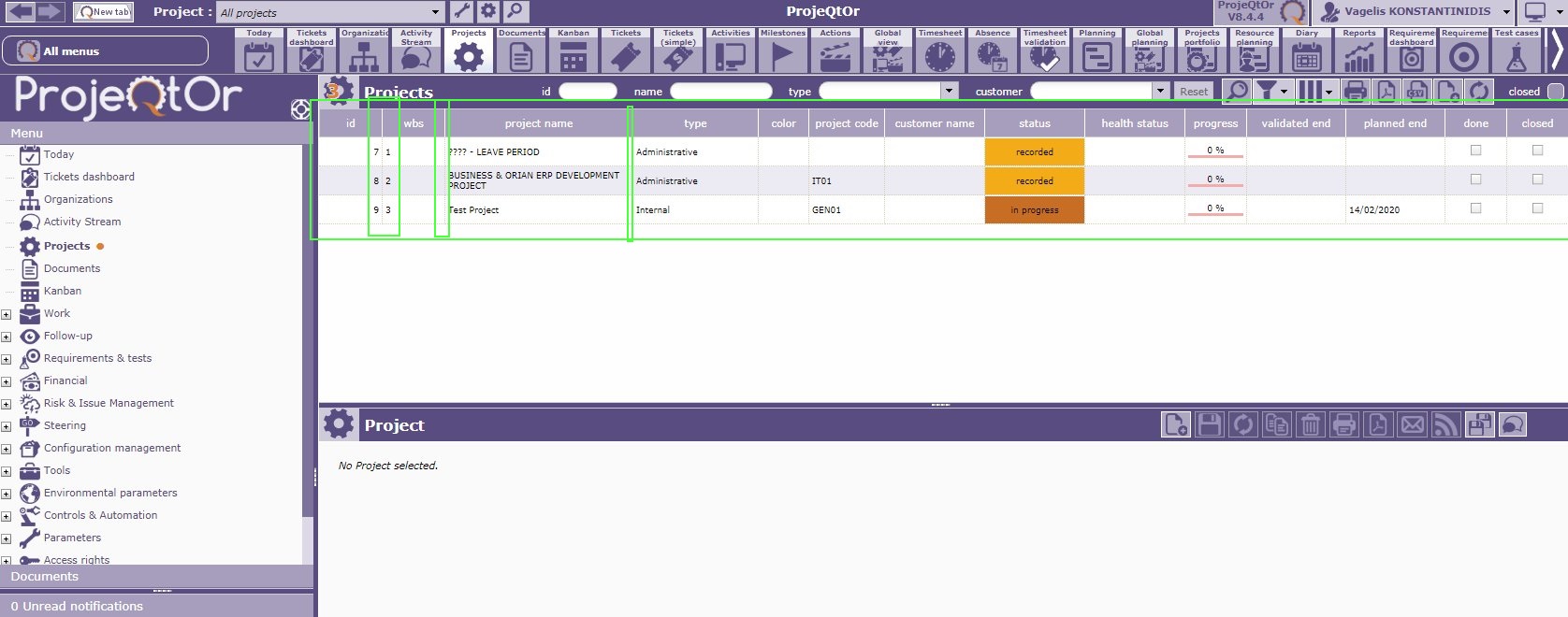Open the Tickets dashboard shortcut icon
The height and width of the screenshot is (617, 1568).
tap(312, 50)
